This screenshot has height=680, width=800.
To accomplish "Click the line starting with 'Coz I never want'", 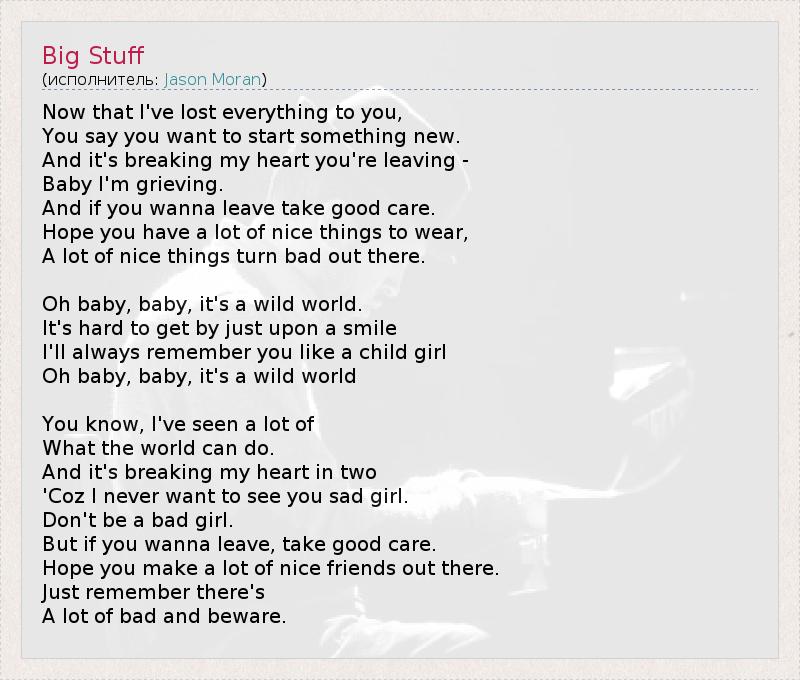I will pos(225,496).
